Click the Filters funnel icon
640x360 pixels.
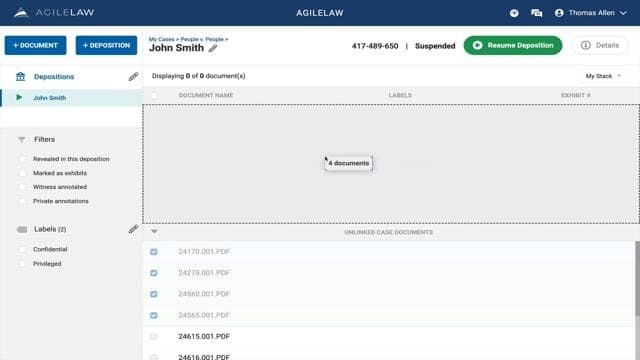pos(22,140)
